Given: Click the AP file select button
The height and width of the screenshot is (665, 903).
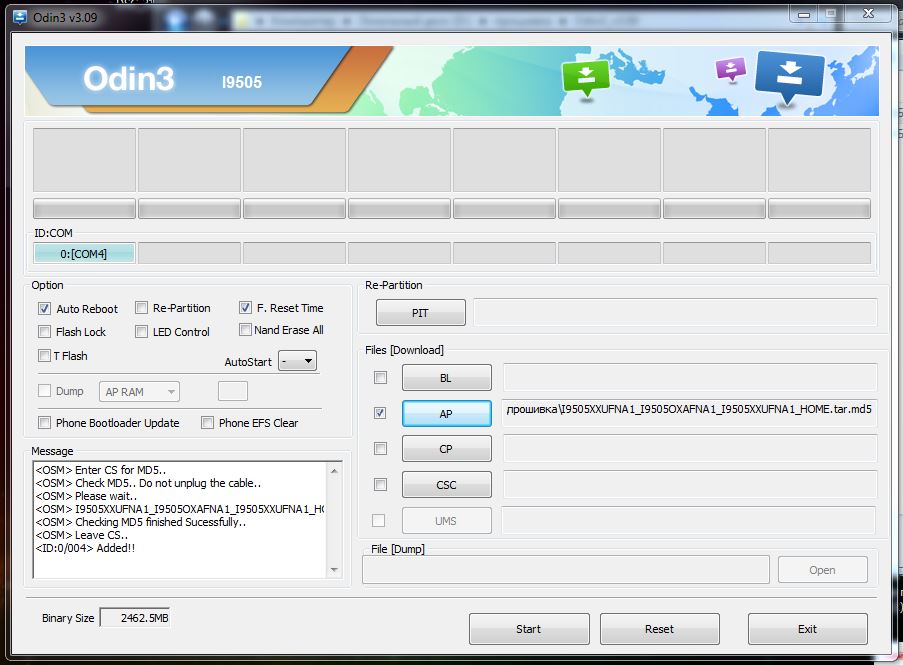Looking at the screenshot, I should pyautogui.click(x=446, y=413).
